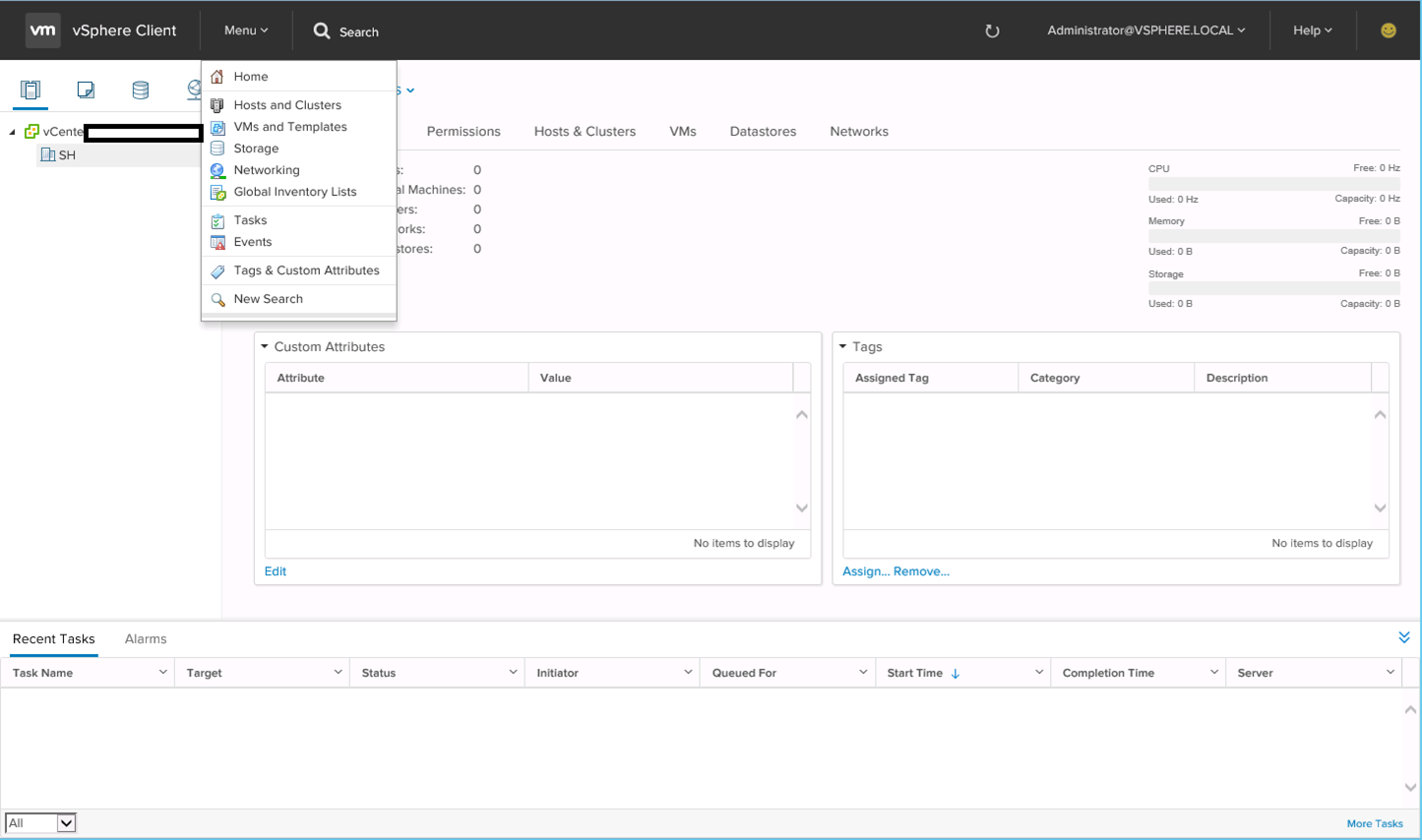Collapse the Custom Attributes section
1422x840 pixels.
point(264,346)
